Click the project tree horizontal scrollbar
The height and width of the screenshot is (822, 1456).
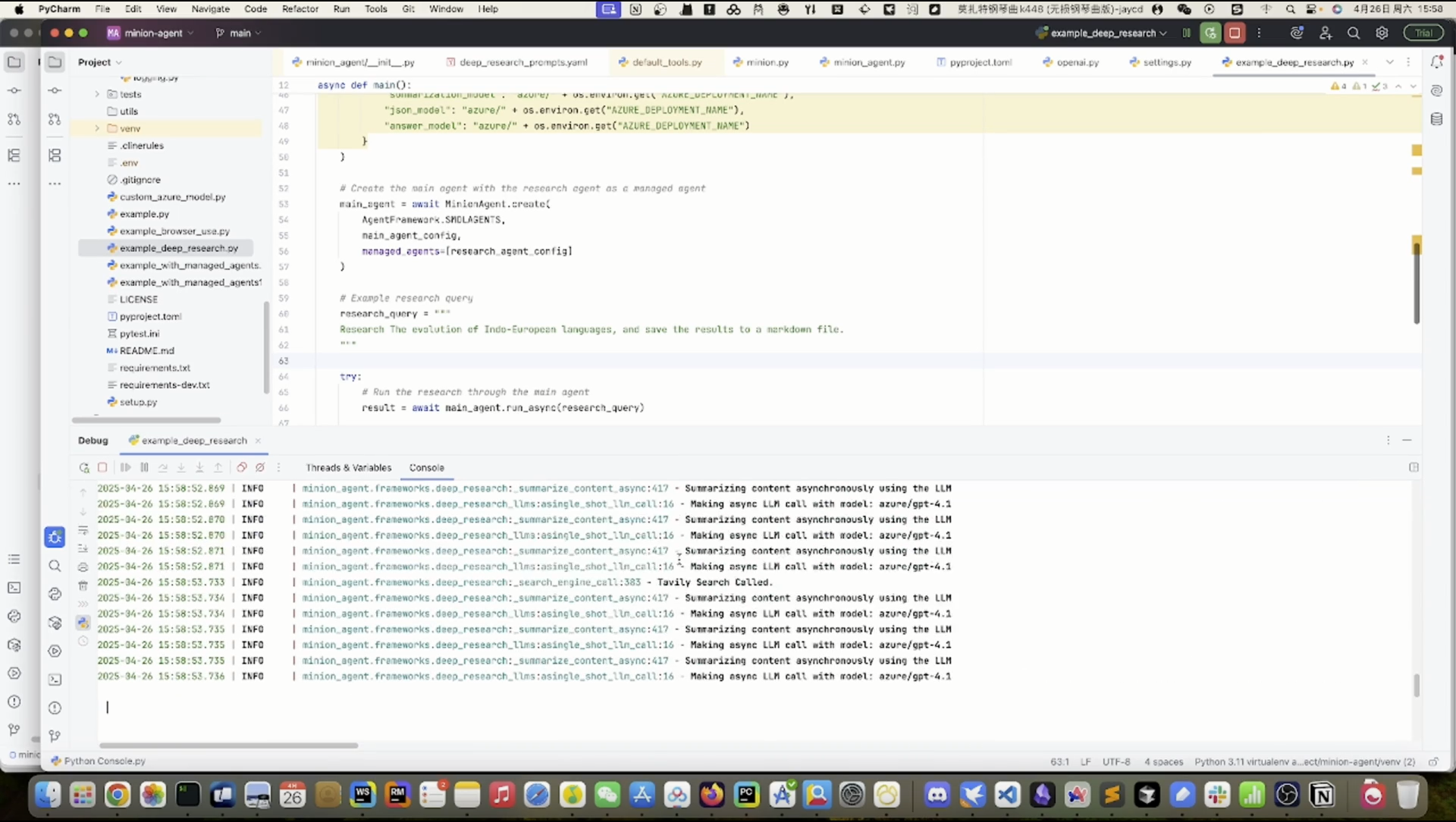[146, 420]
